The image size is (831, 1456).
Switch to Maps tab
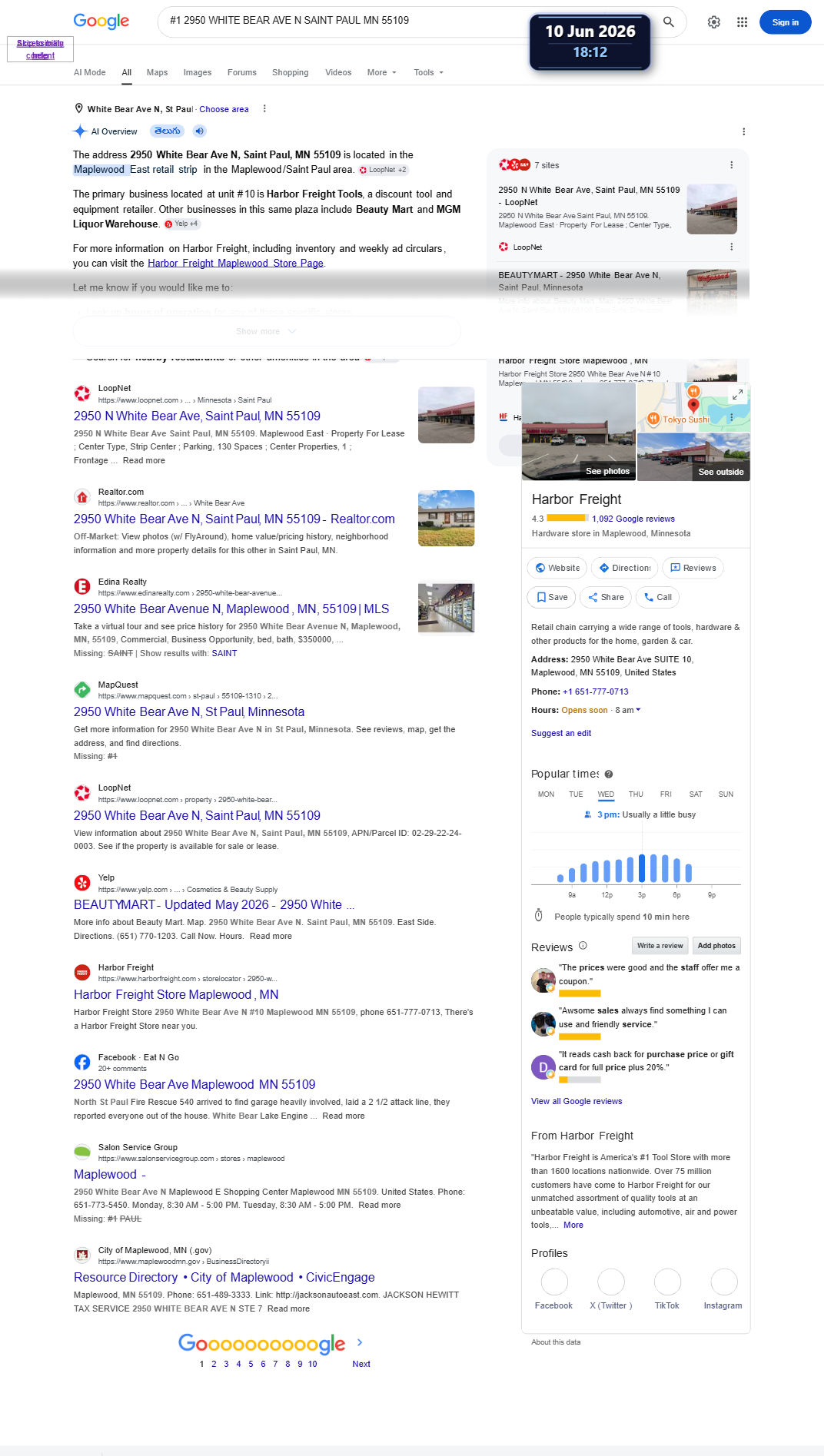[x=157, y=72]
